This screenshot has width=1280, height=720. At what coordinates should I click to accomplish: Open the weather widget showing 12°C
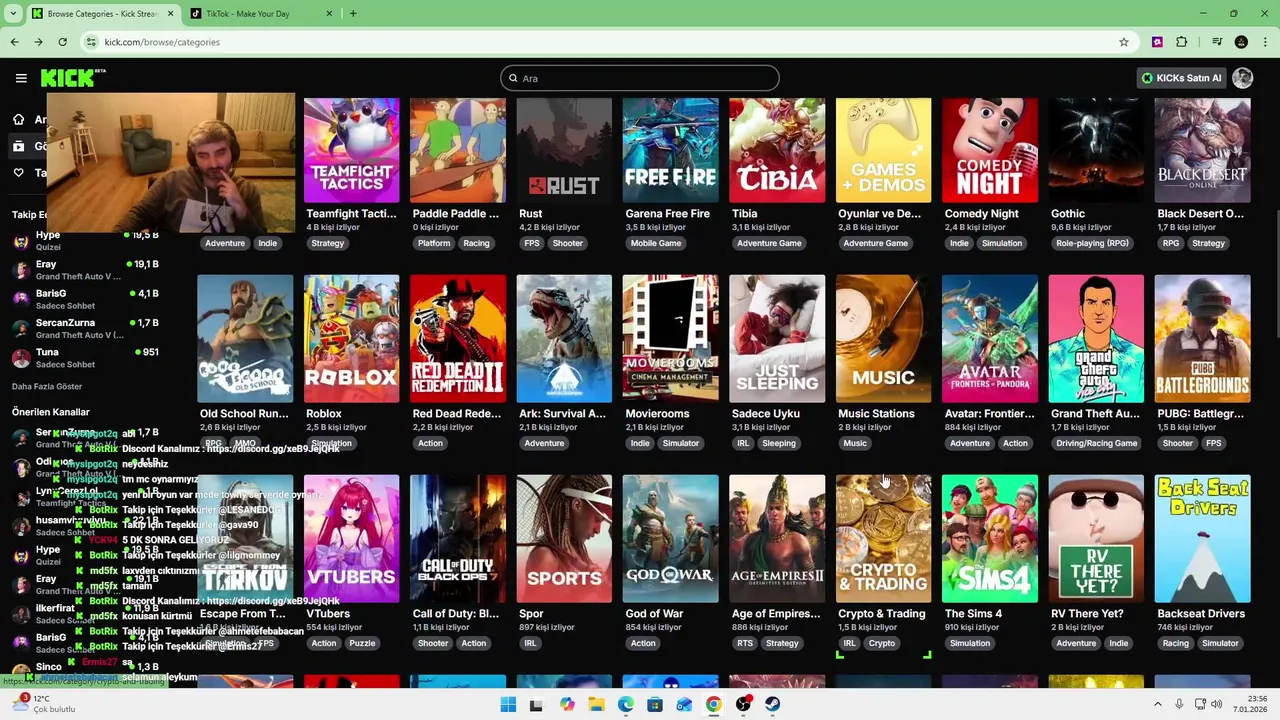tap(45, 704)
